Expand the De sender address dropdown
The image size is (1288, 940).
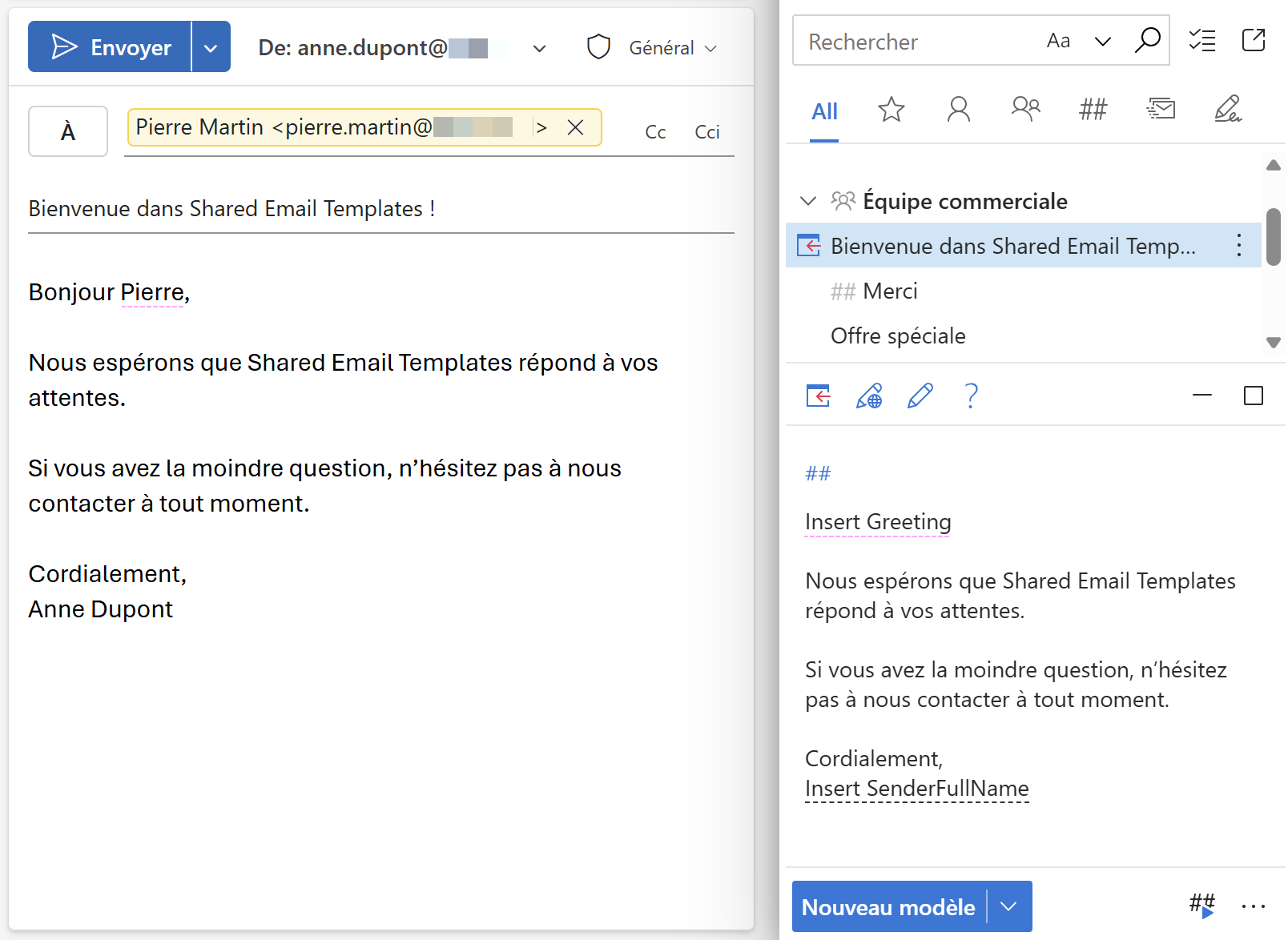click(540, 48)
